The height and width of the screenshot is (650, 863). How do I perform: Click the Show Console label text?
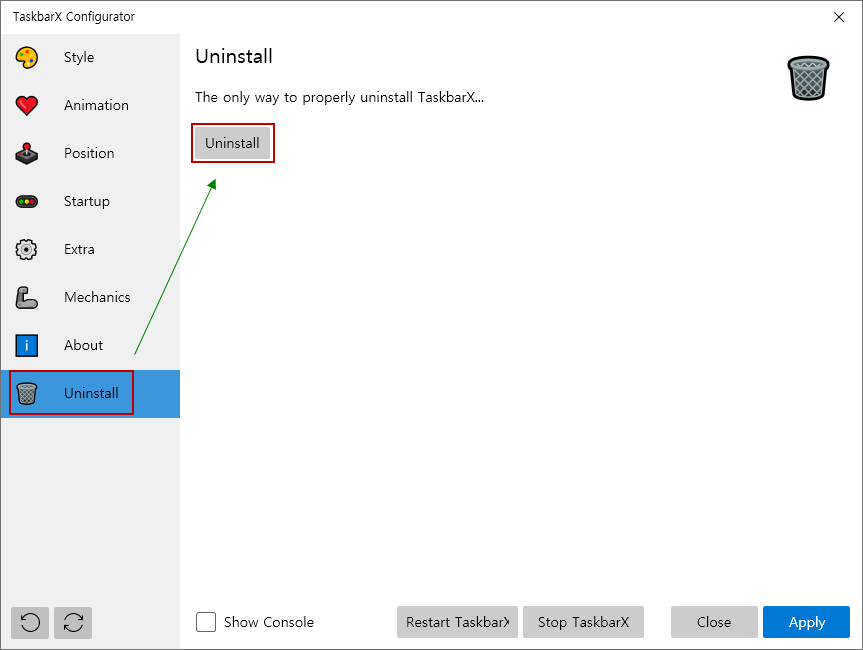(x=269, y=622)
